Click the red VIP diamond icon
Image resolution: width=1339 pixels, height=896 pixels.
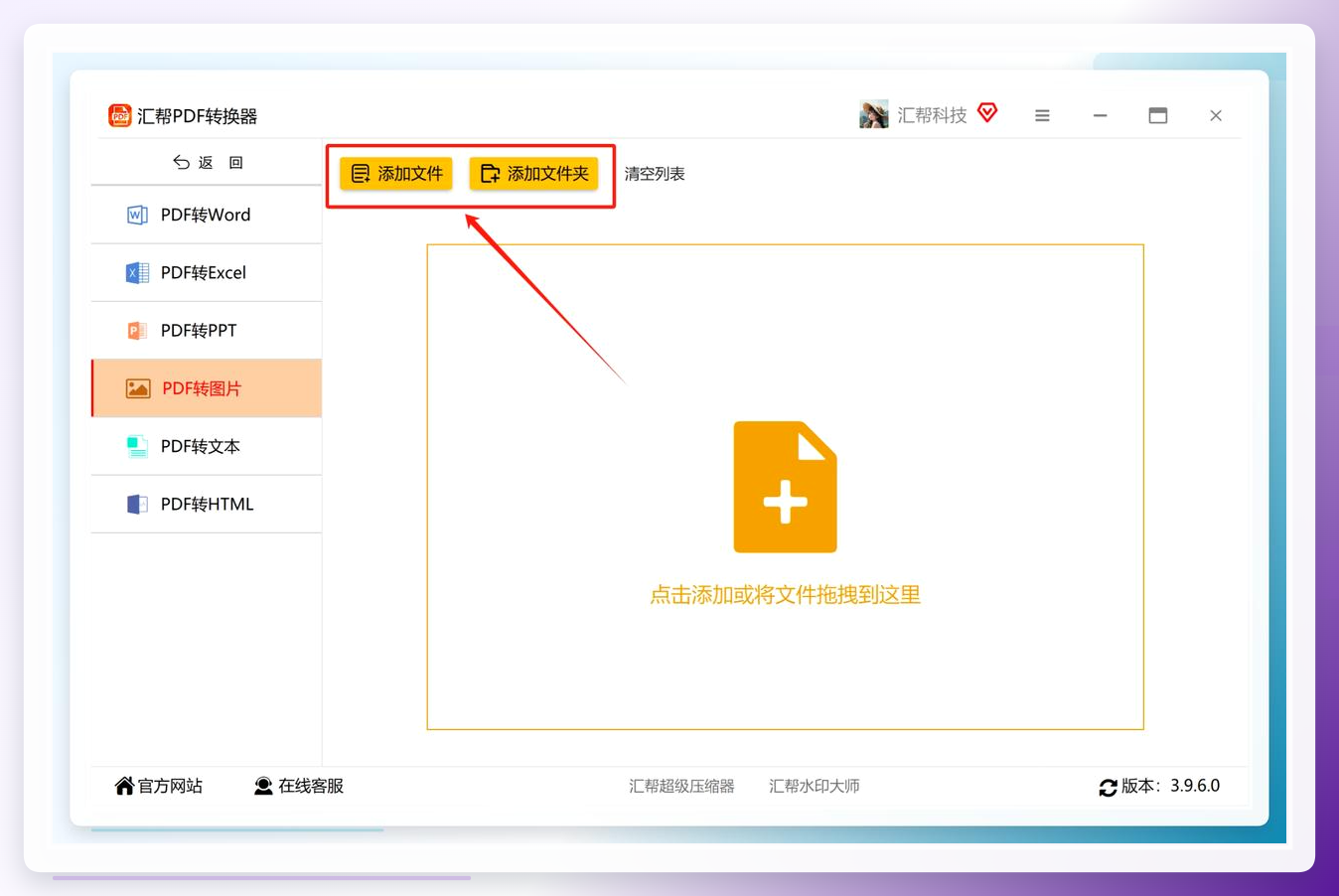pos(987,112)
